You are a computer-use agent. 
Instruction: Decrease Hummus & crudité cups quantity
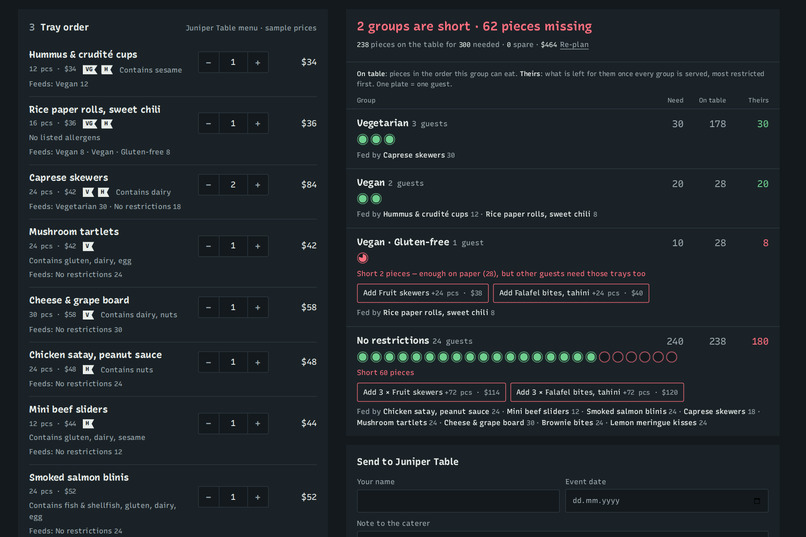[208, 62]
